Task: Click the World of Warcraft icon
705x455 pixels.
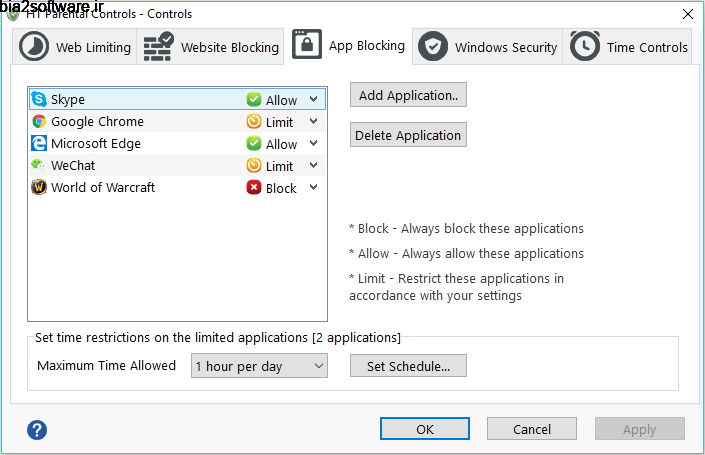Action: (x=39, y=187)
